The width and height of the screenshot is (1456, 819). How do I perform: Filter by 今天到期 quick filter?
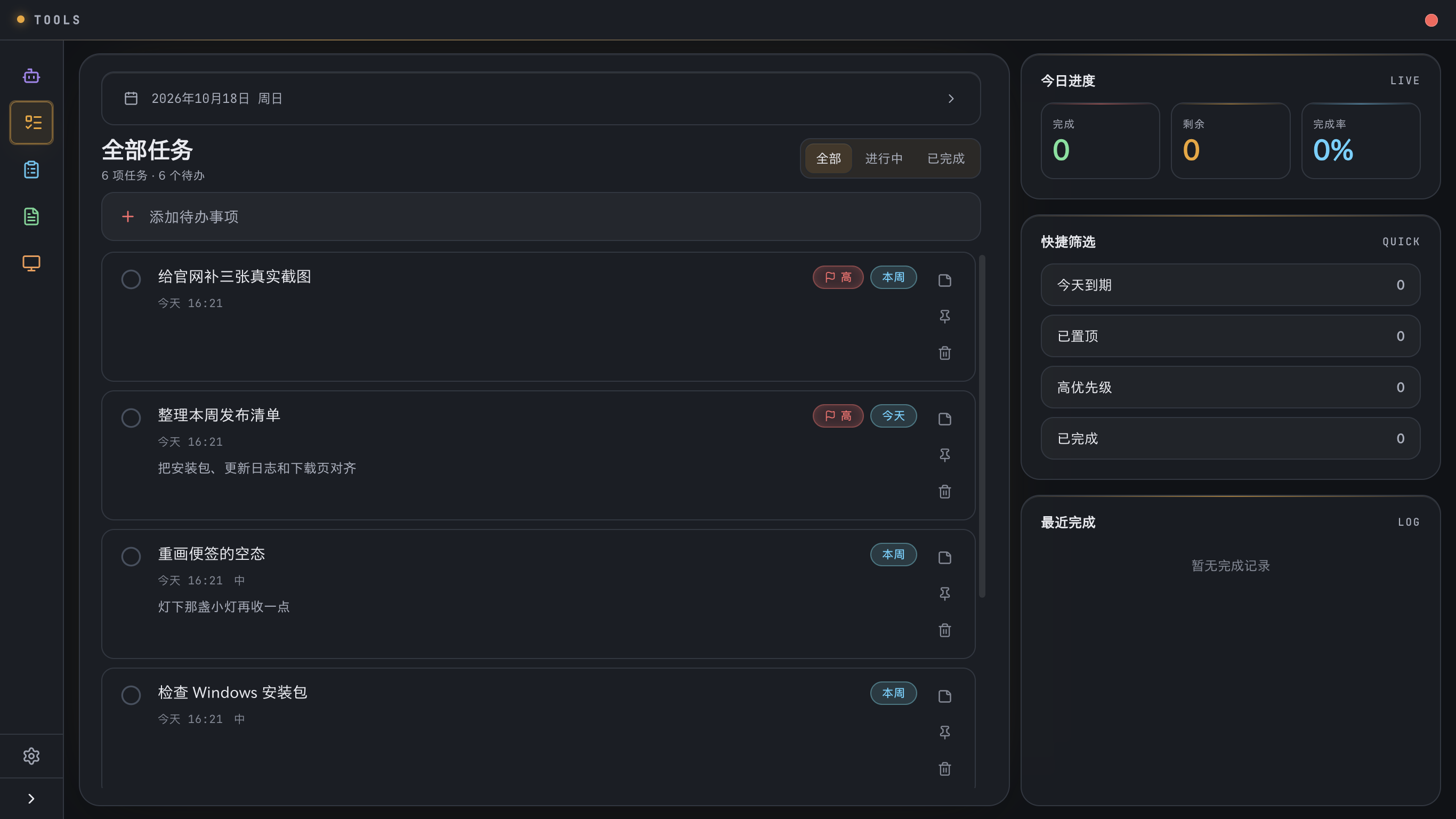[x=1230, y=285]
